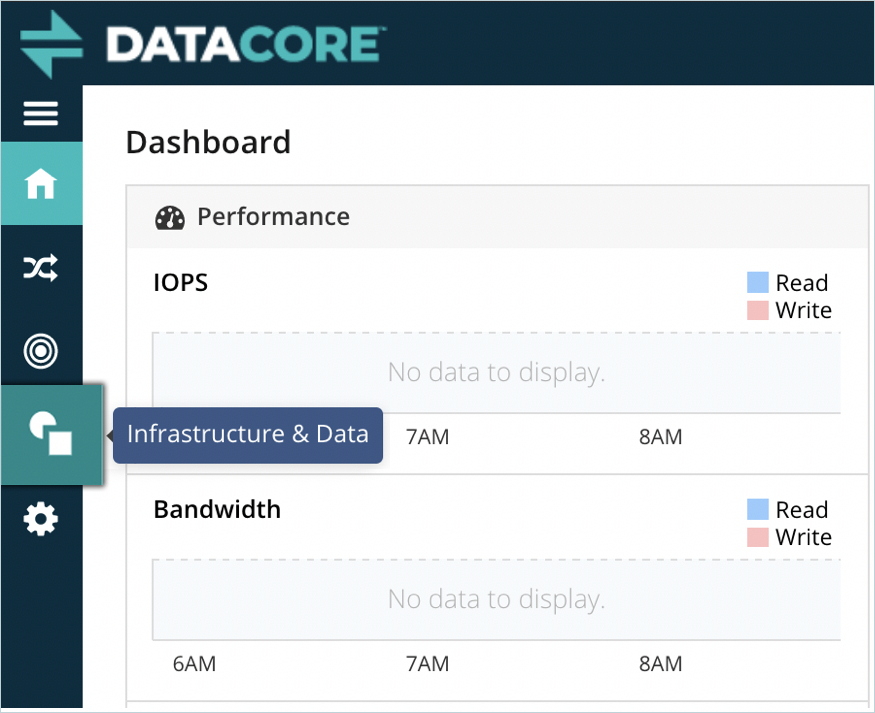Viewport: 875px width, 713px height.
Task: Open the hamburger navigation menu
Action: click(x=41, y=114)
